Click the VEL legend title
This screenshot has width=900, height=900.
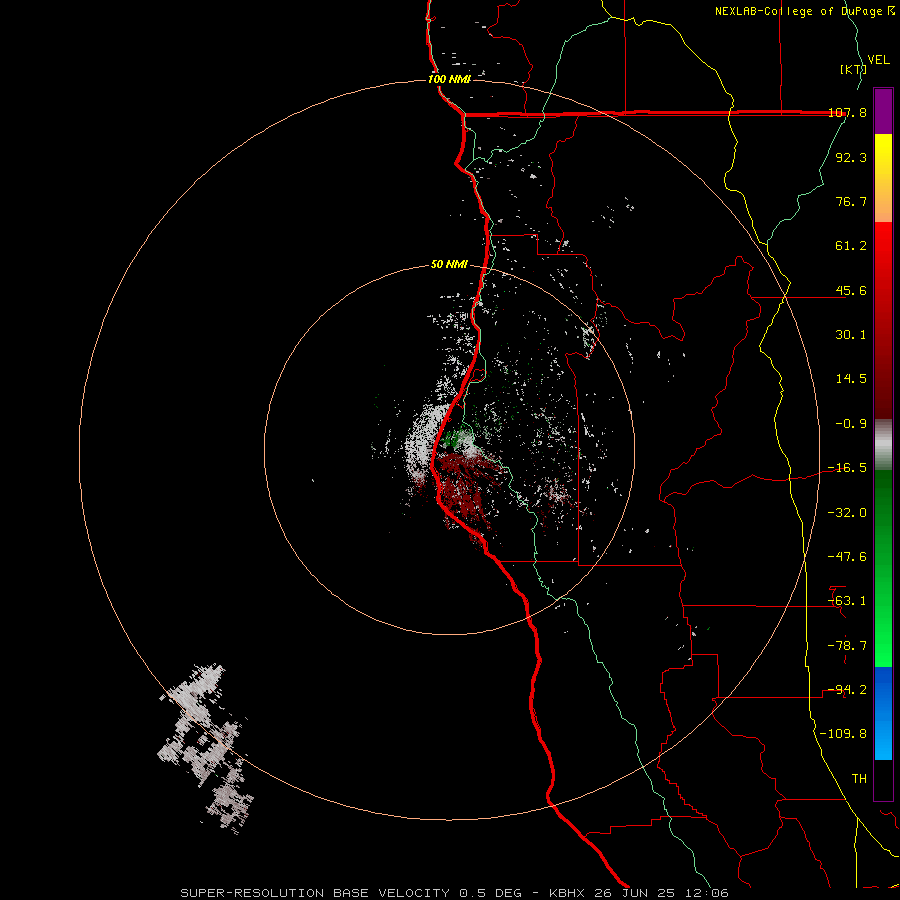[x=878, y=60]
